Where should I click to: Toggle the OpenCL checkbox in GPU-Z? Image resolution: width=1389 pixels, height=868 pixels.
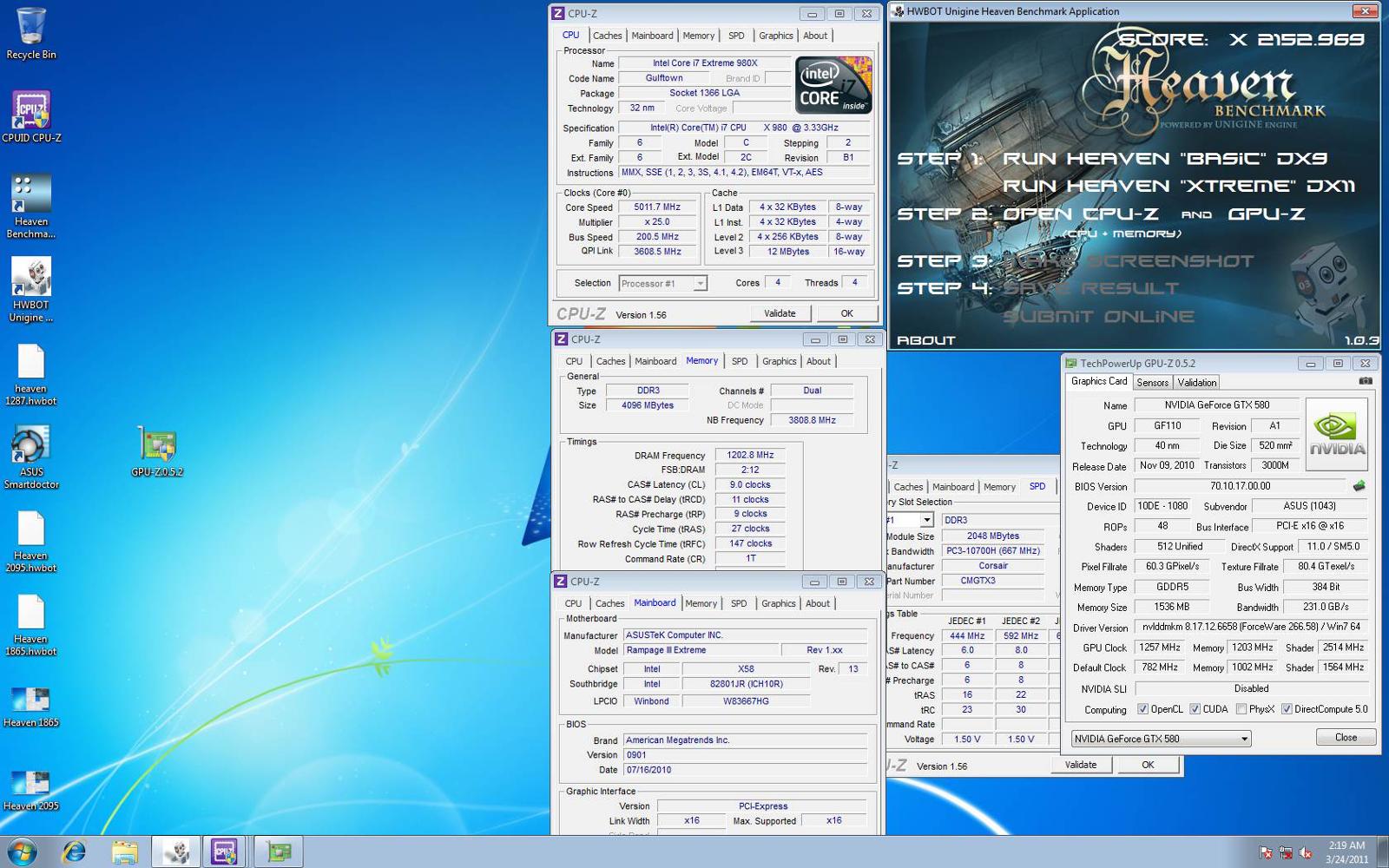[1142, 709]
